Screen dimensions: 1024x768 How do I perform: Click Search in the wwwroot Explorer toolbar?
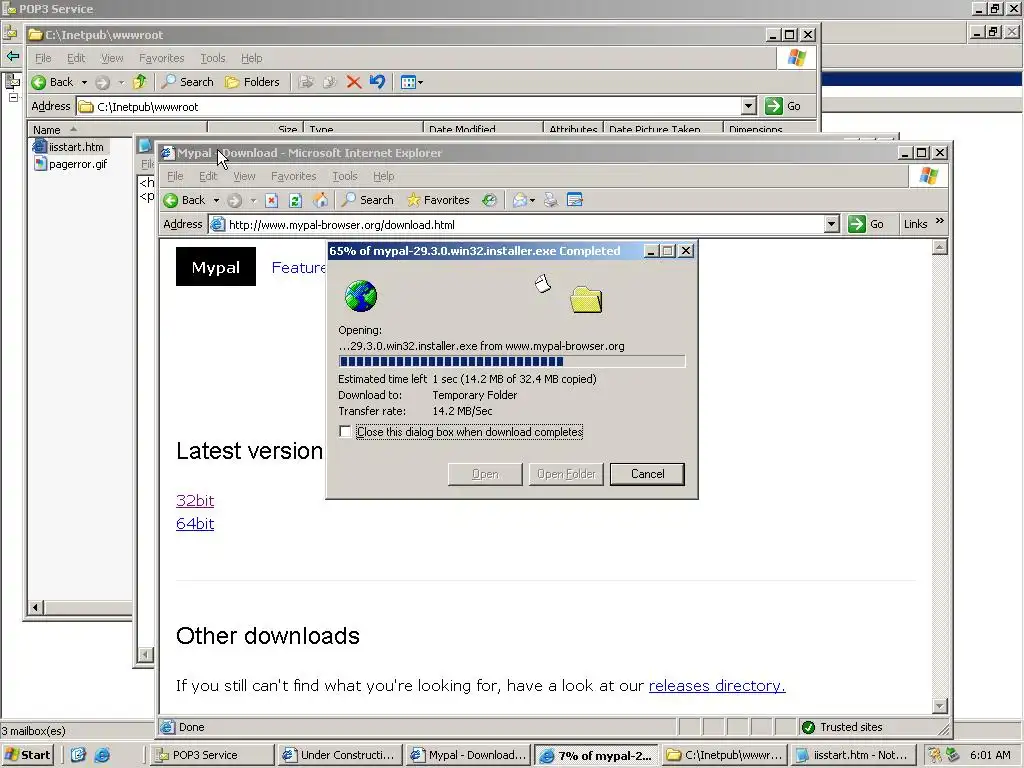(x=188, y=82)
